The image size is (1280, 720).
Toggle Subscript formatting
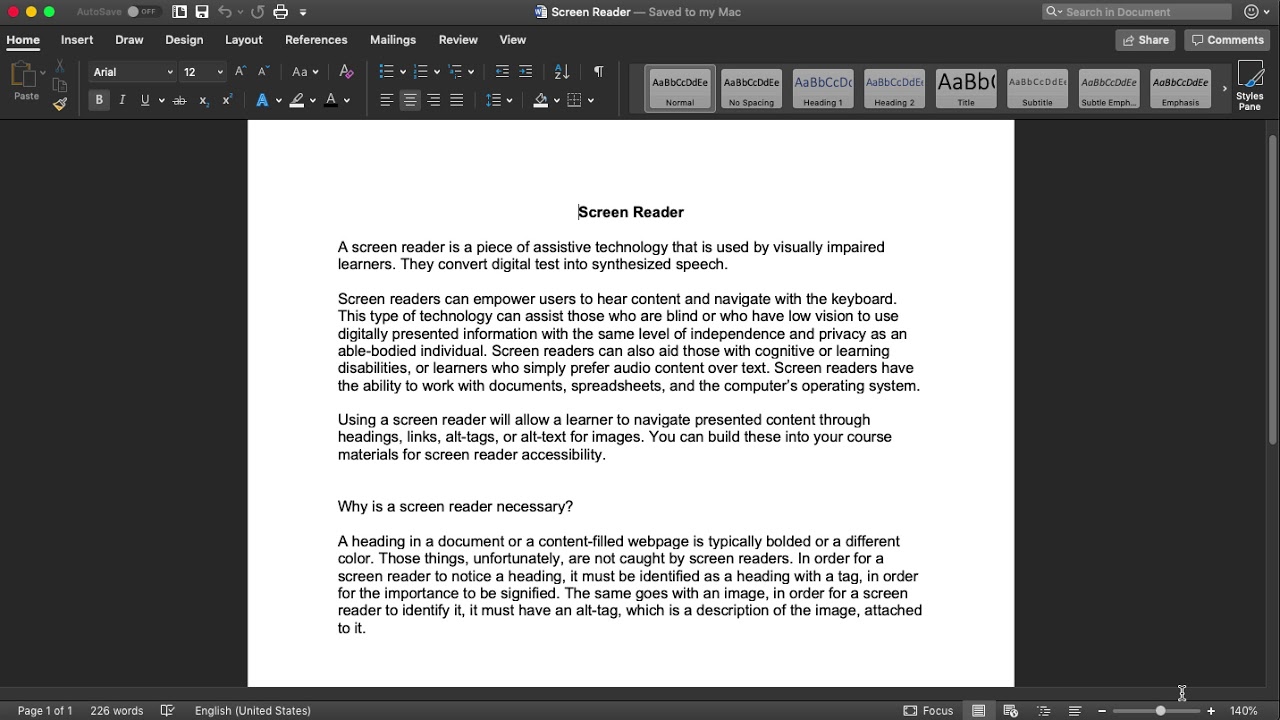click(x=204, y=100)
